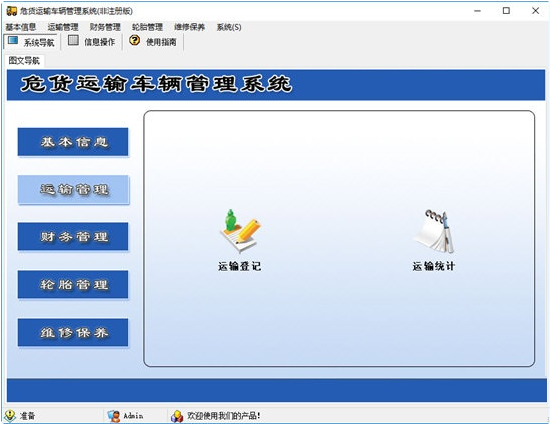
Task: Click the 准备 status text
Action: (27, 416)
